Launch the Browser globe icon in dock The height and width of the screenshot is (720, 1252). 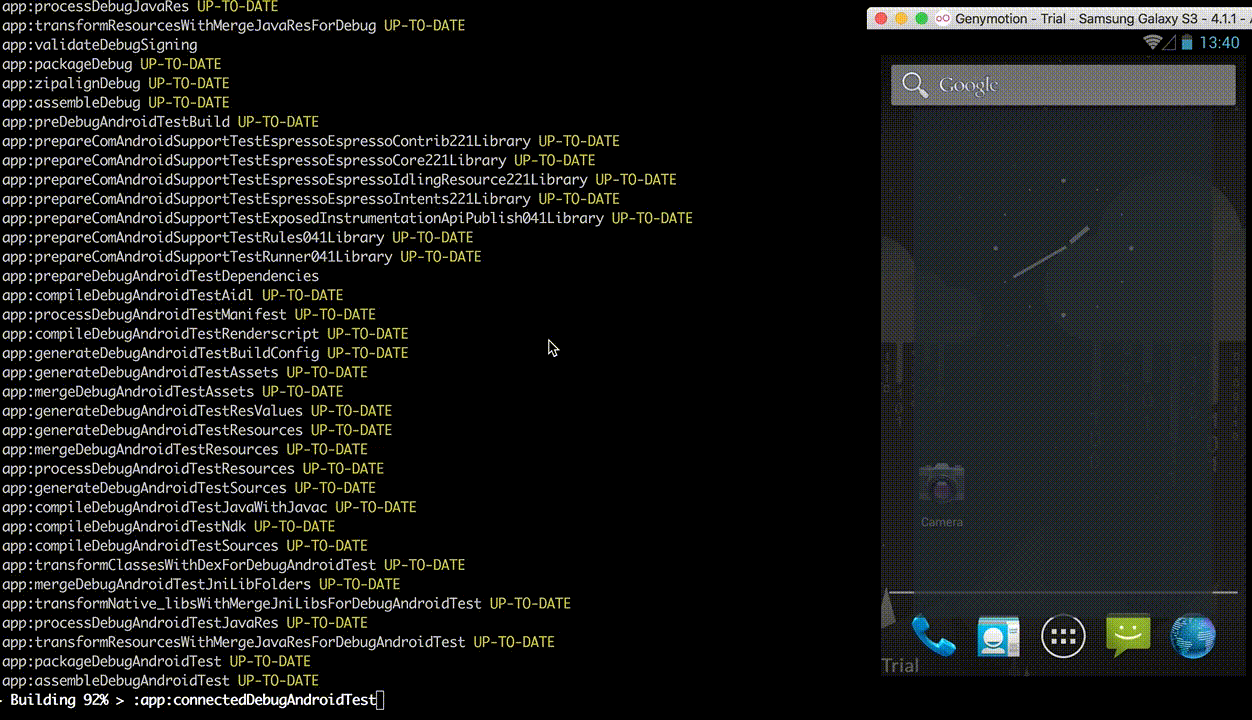pos(1192,636)
